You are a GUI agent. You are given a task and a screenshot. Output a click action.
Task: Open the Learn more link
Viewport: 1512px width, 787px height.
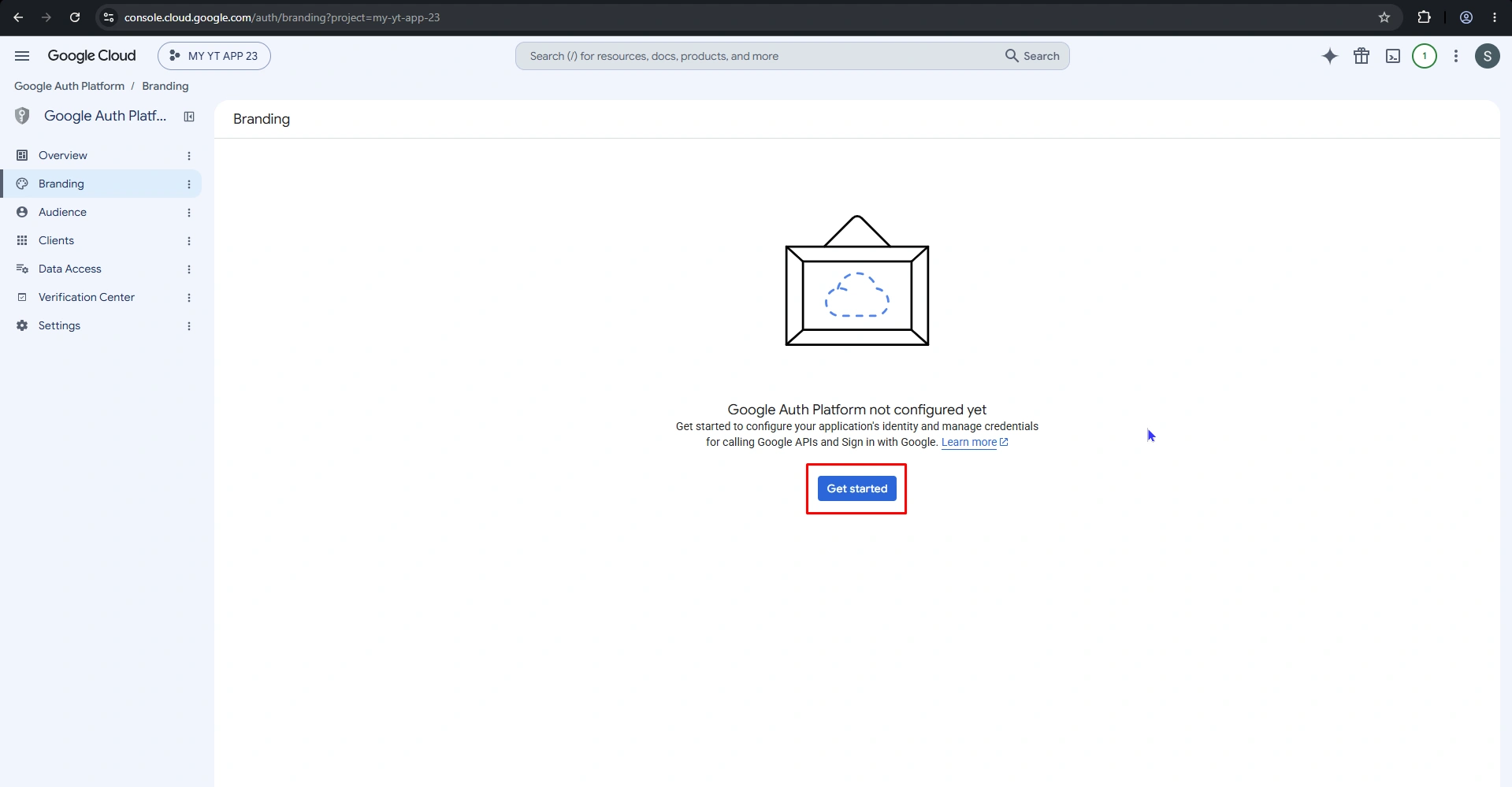click(975, 442)
